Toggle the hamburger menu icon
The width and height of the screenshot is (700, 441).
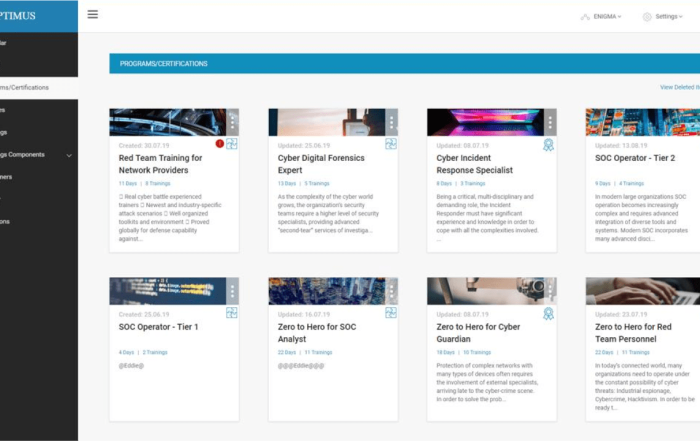click(x=92, y=15)
